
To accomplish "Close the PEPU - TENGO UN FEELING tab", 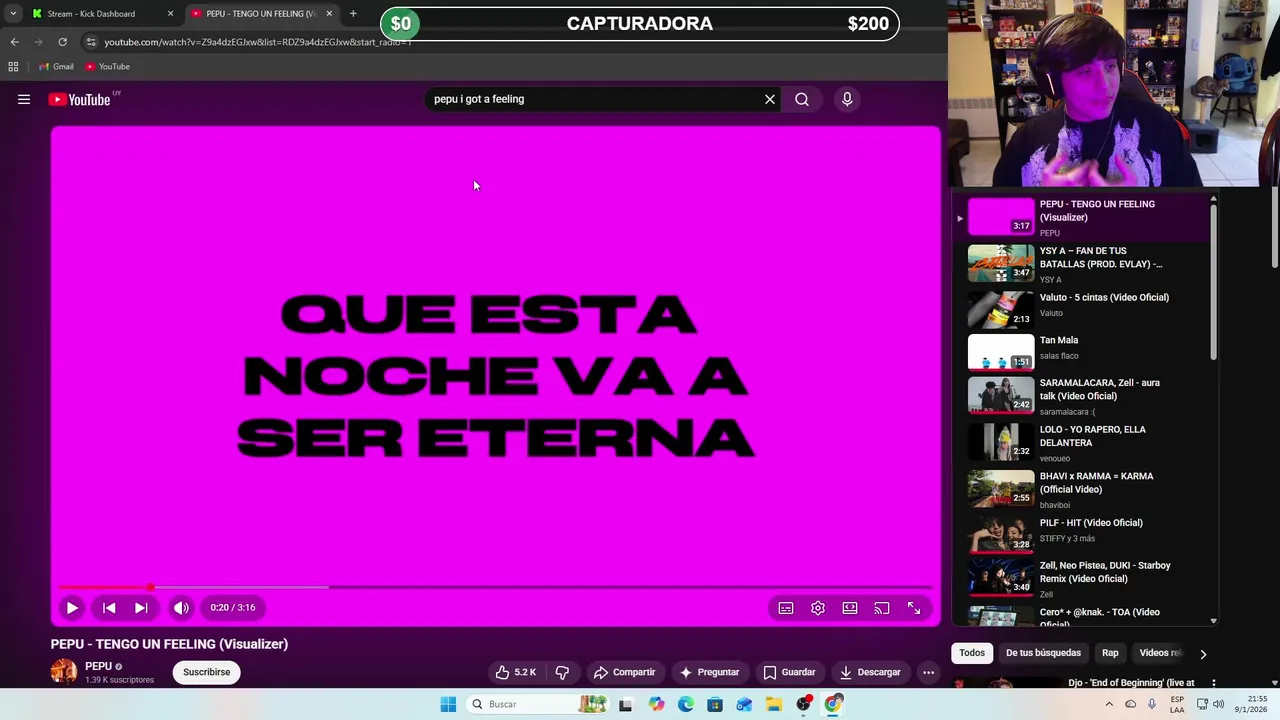I will (x=329, y=14).
